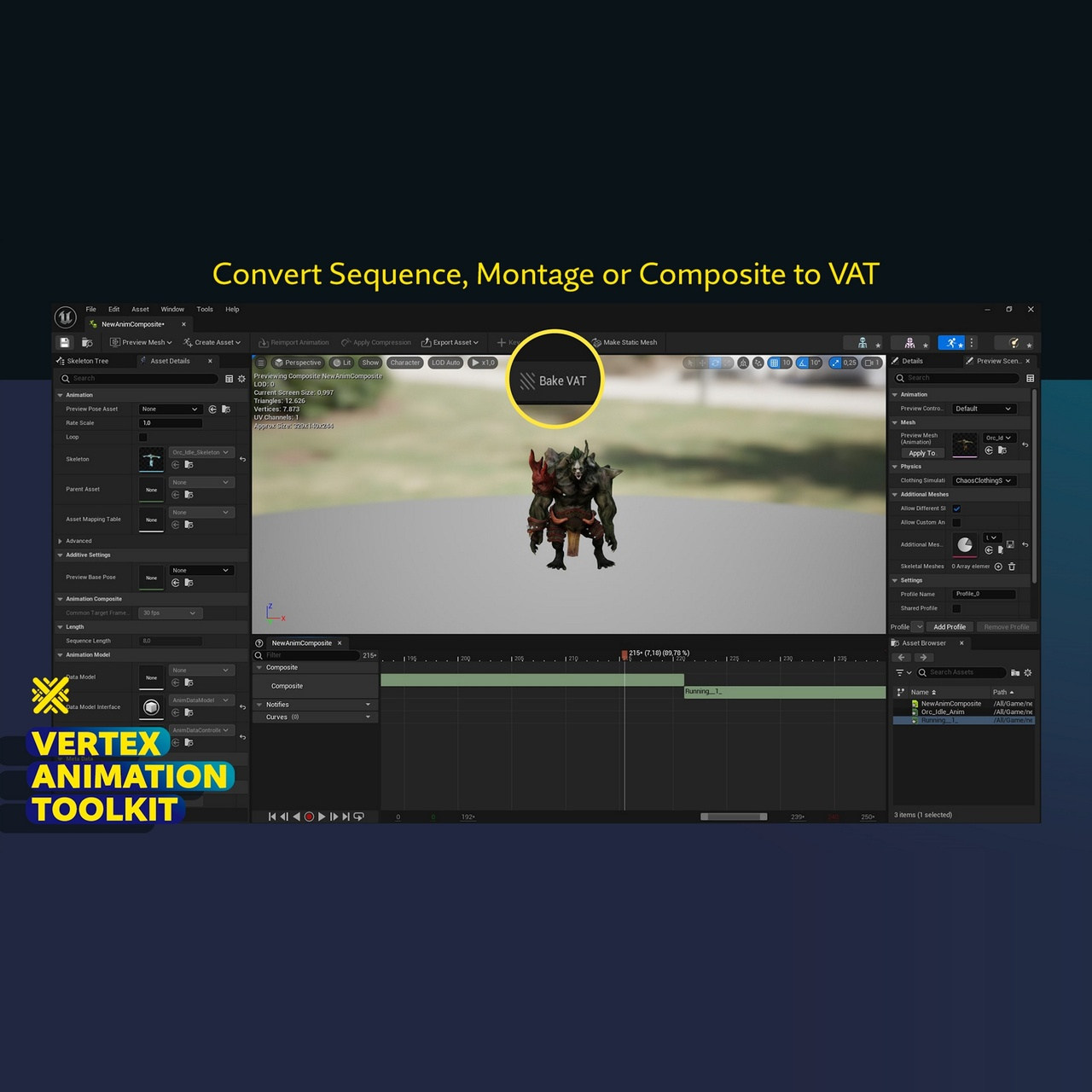Open the Asset Details table view options icon

pyautogui.click(x=229, y=379)
